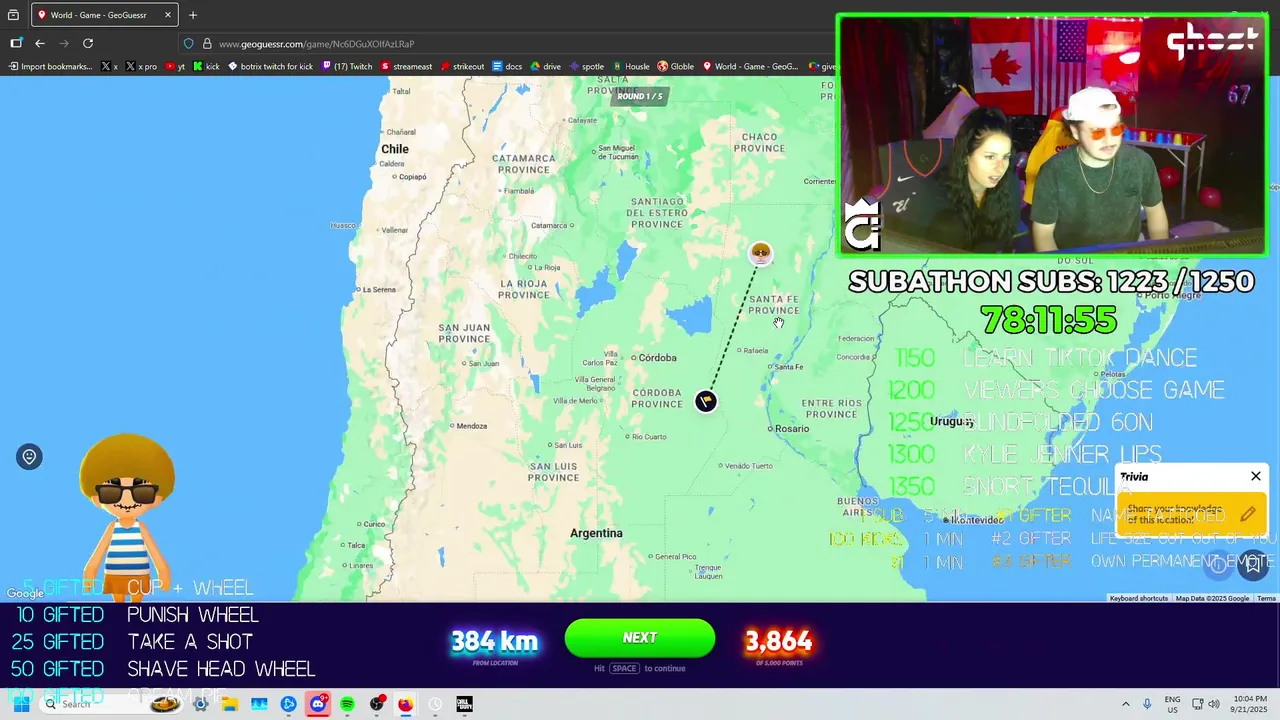Open Call of Duty taskbar icon
The image size is (1280, 720).
(464, 704)
